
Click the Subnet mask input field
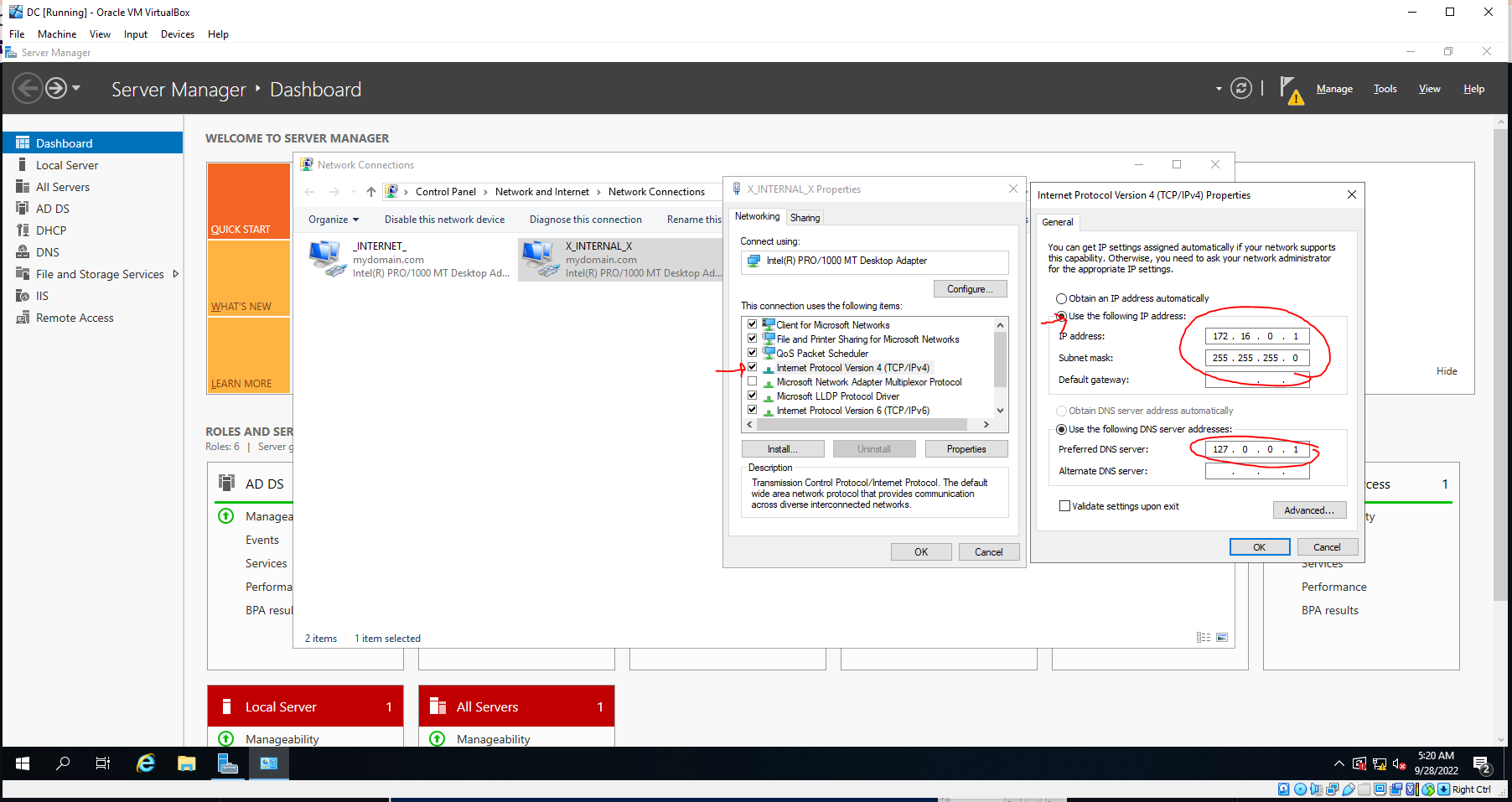(x=1257, y=358)
